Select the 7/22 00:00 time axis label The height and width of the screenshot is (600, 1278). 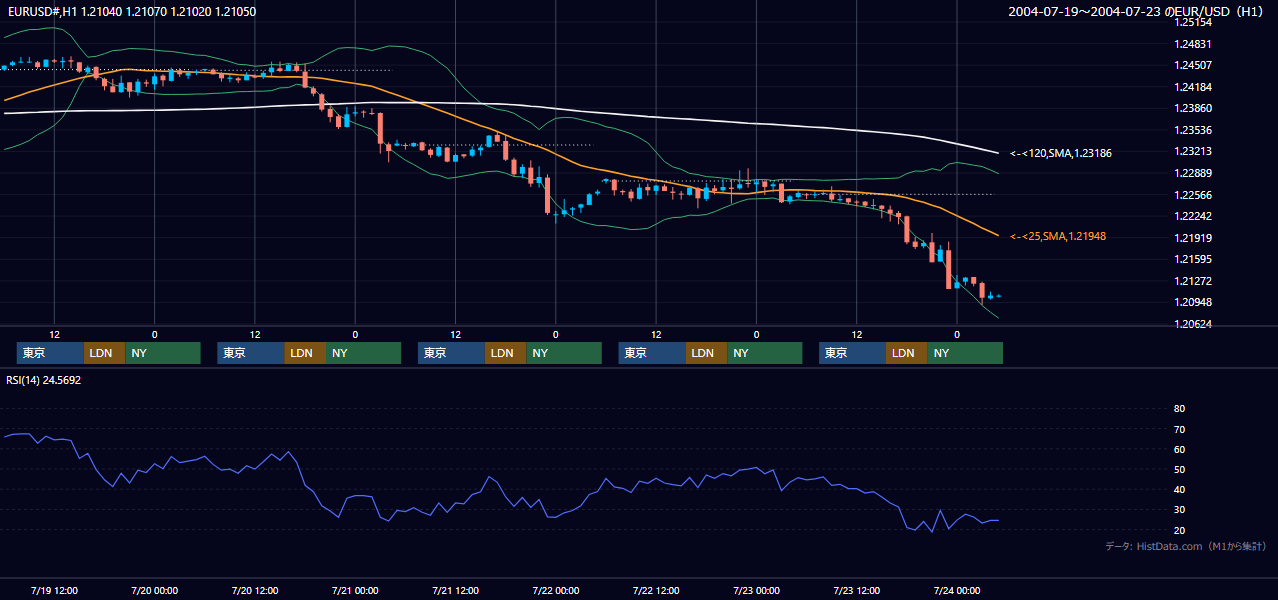click(555, 590)
